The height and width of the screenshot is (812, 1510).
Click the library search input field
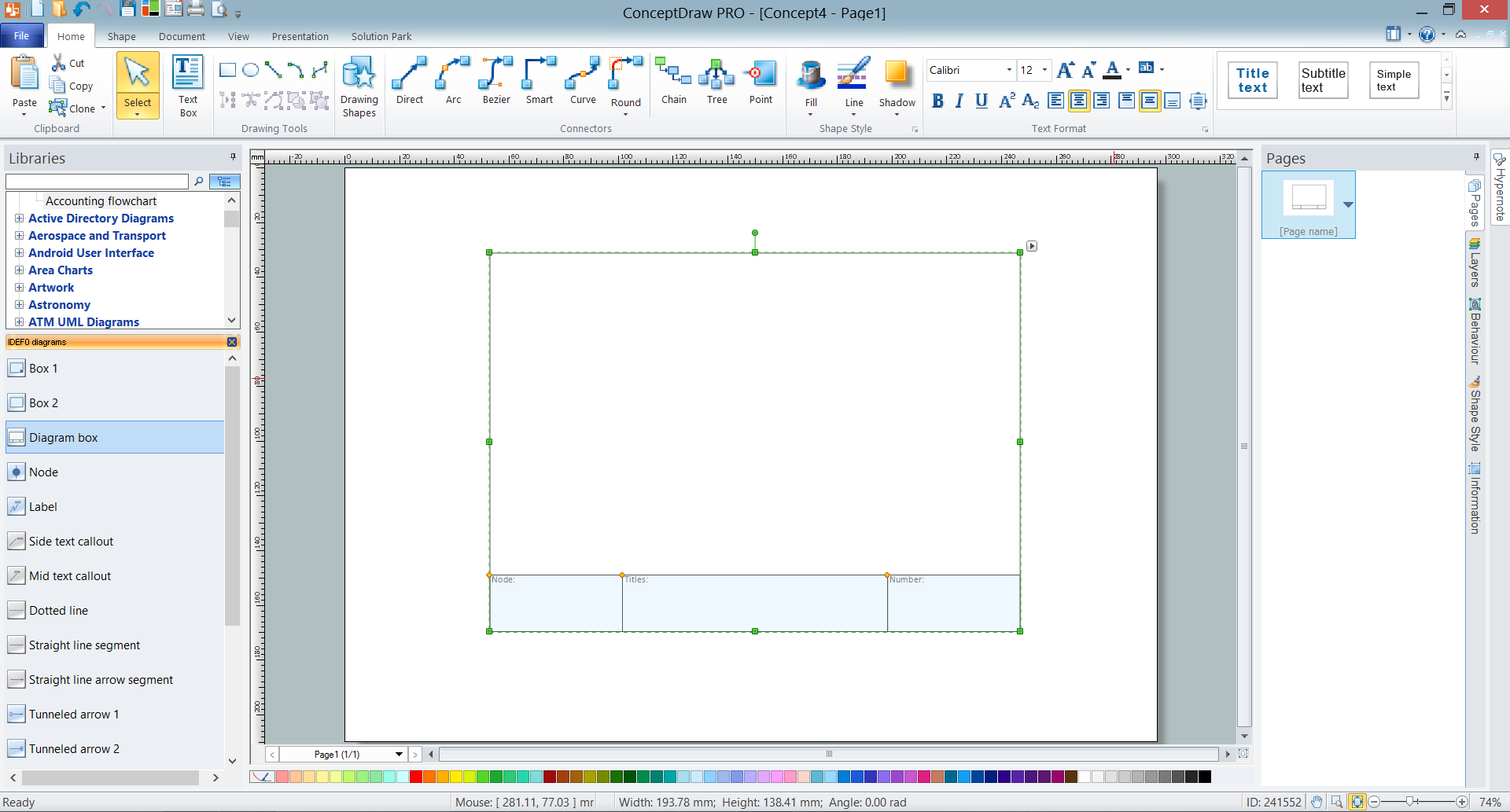(98, 182)
